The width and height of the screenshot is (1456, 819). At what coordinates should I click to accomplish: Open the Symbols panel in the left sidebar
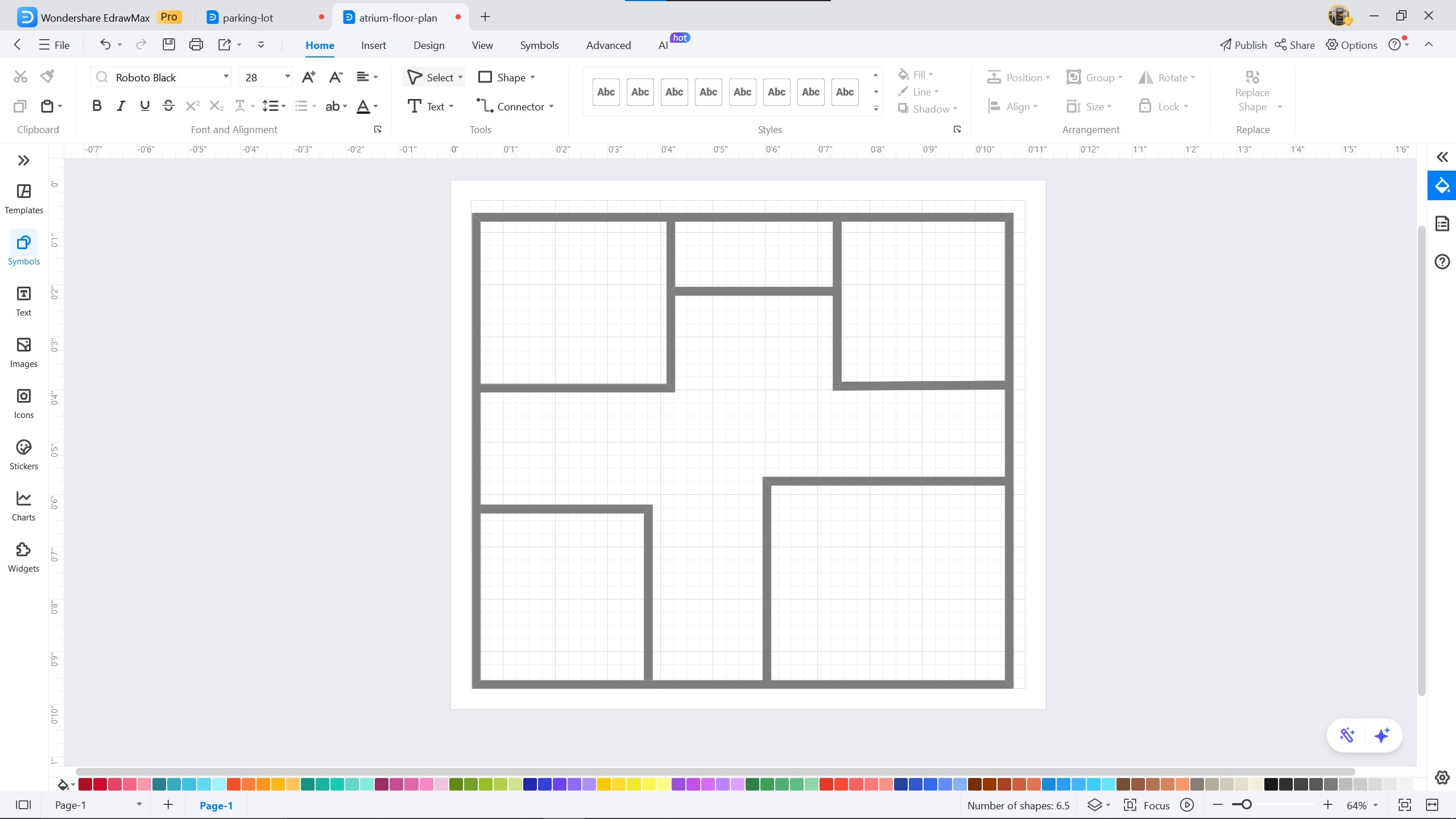point(23,248)
